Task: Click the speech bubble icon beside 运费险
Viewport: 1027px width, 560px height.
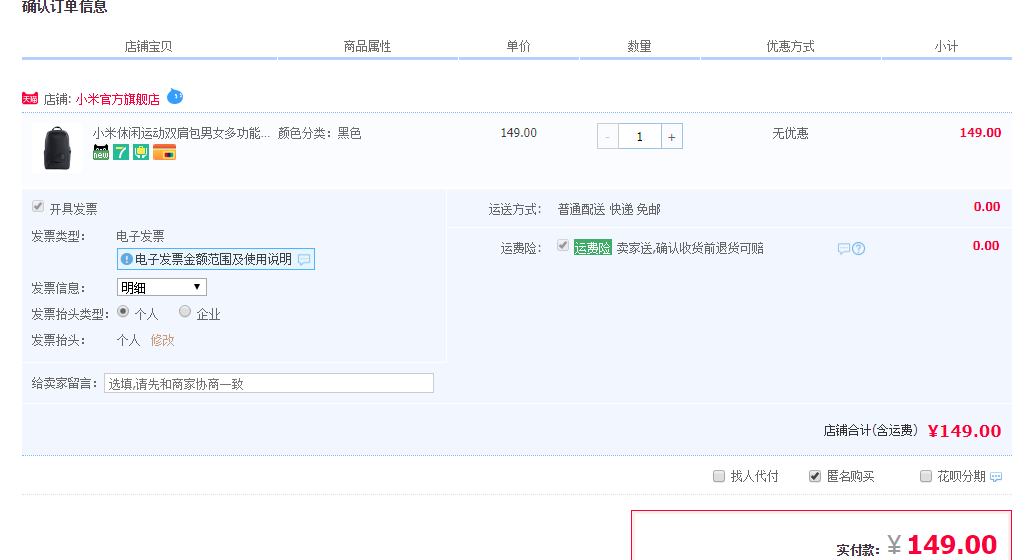Action: (844, 249)
